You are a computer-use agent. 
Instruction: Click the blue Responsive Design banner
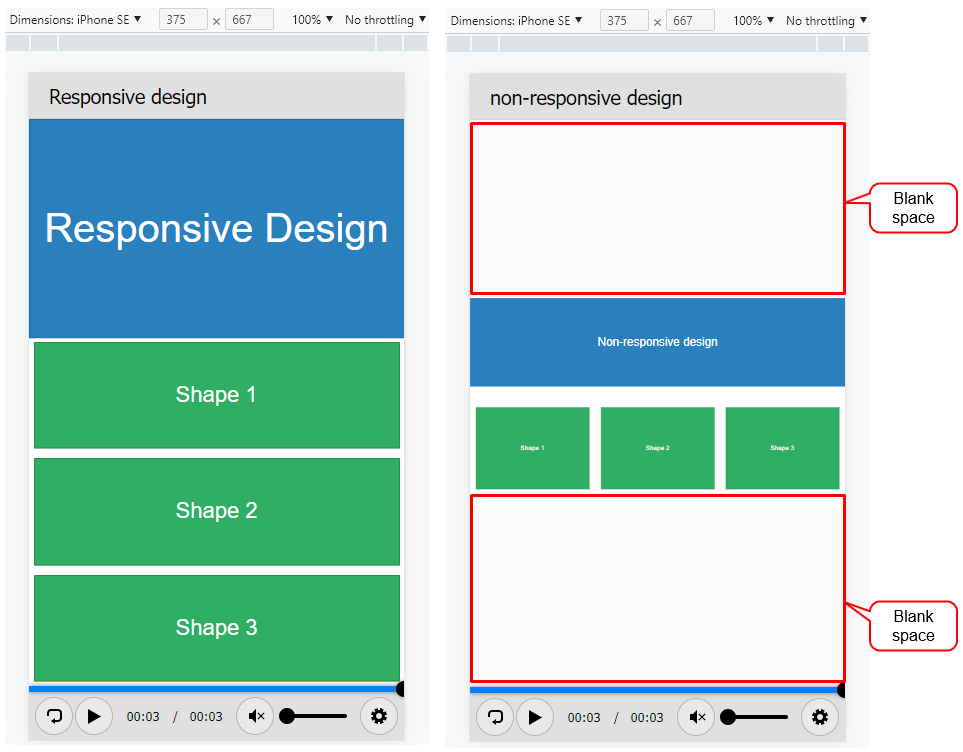[216, 228]
